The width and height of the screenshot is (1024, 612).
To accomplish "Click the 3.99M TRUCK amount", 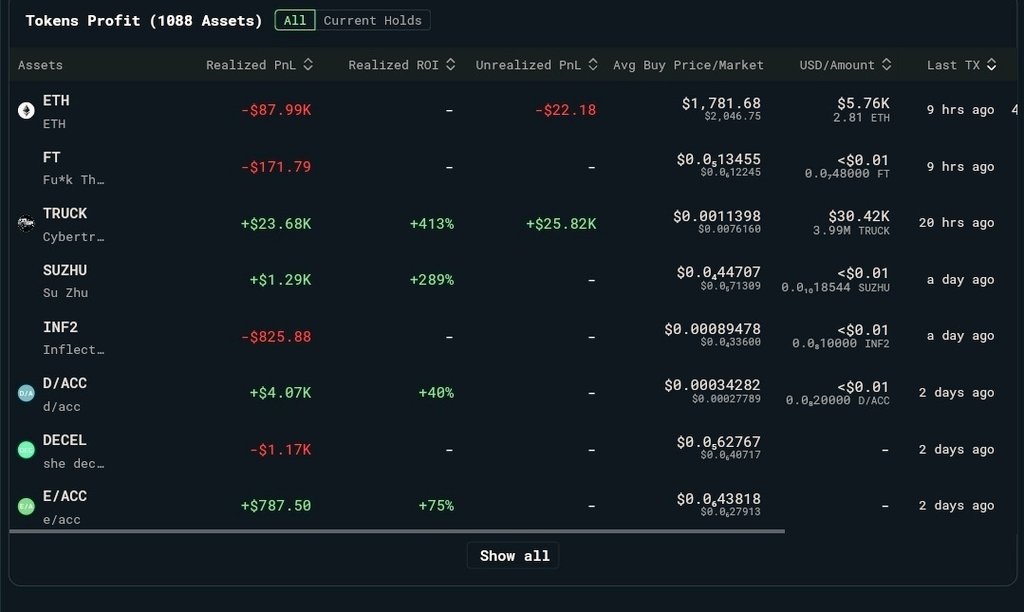I will [851, 231].
